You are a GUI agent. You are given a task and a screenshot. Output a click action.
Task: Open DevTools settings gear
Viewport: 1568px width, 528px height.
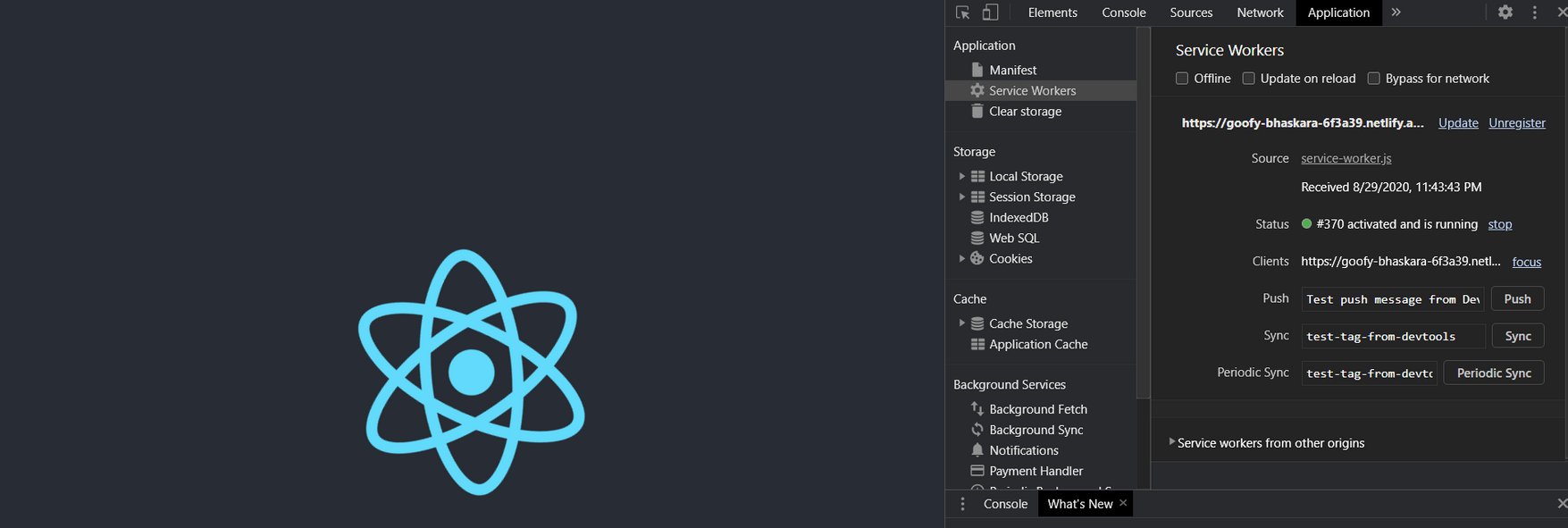click(1505, 13)
